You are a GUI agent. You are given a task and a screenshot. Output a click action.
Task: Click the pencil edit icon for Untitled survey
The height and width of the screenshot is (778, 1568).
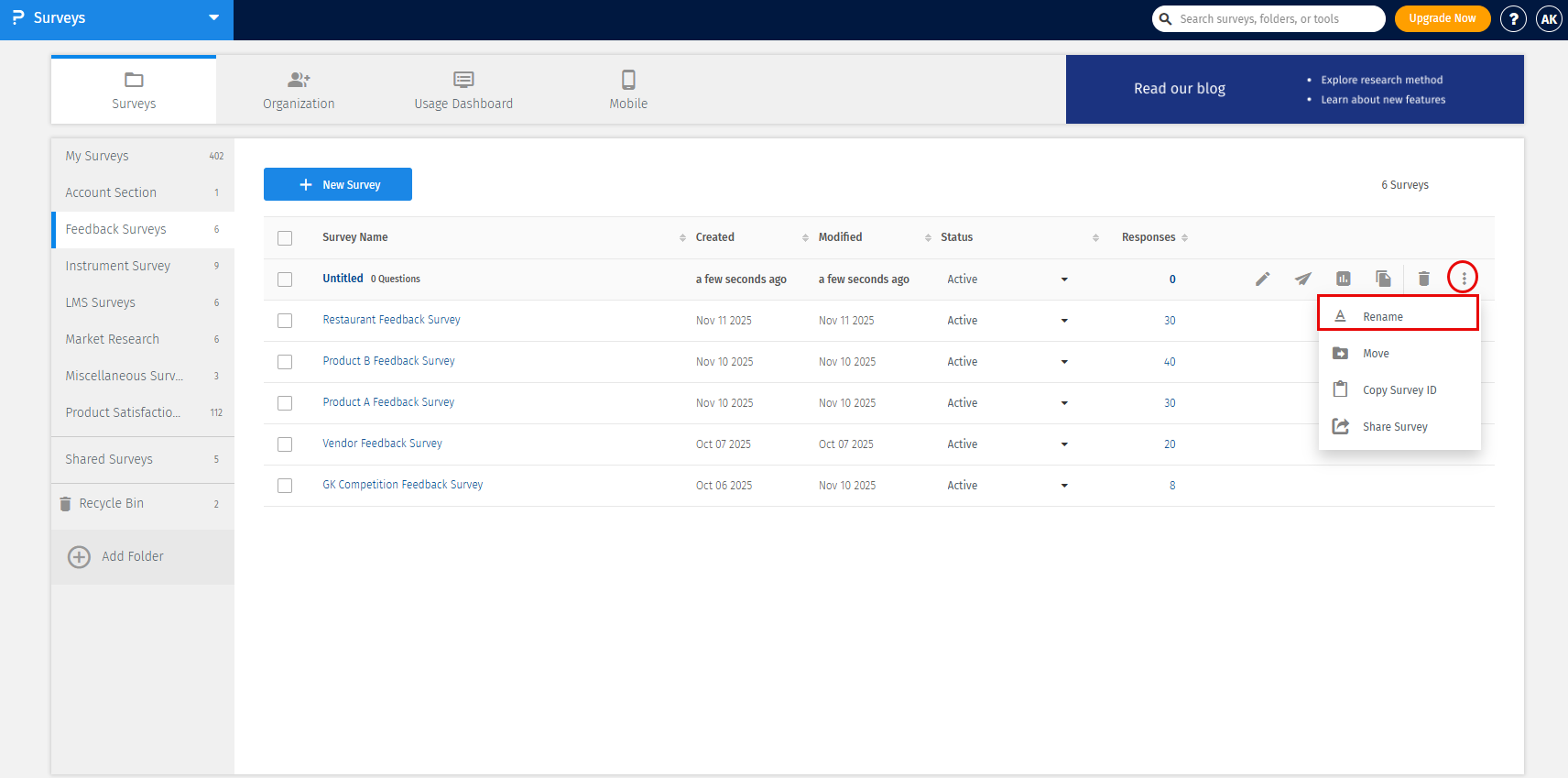[1262, 279]
